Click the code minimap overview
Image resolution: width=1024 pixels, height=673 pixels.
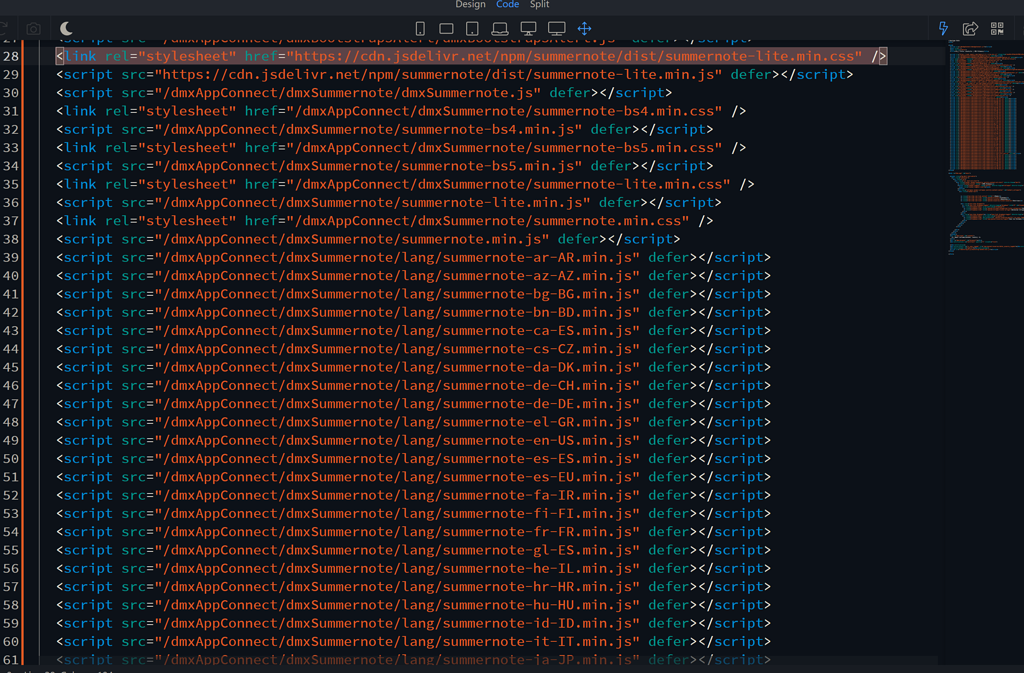click(x=985, y=147)
